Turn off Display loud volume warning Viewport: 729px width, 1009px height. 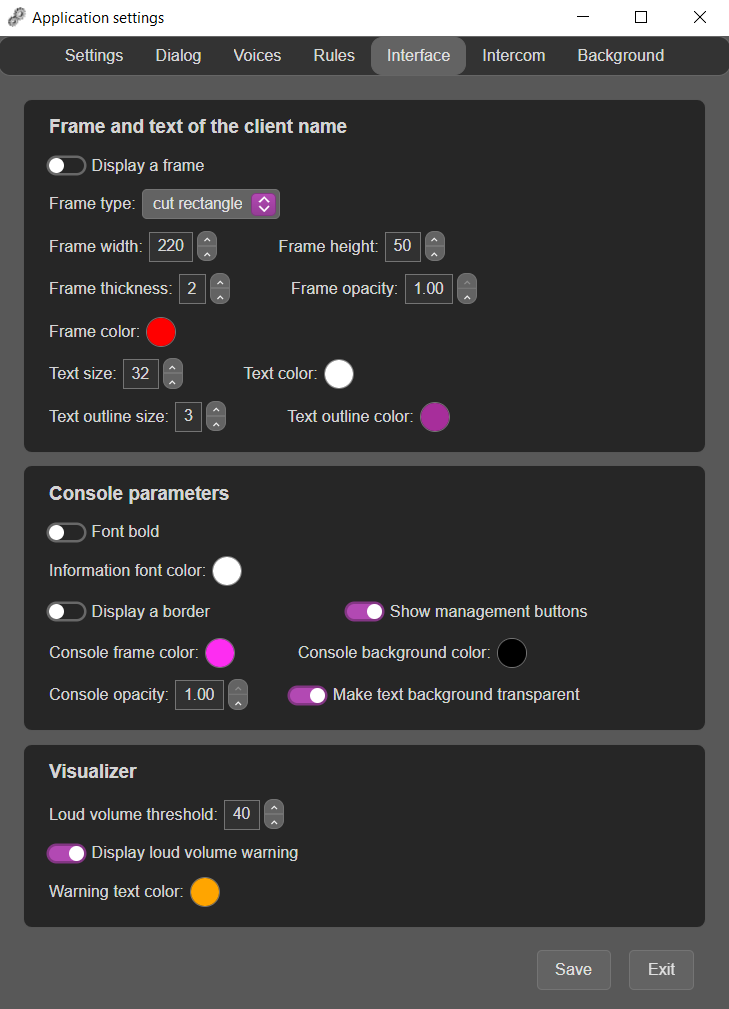(x=66, y=853)
